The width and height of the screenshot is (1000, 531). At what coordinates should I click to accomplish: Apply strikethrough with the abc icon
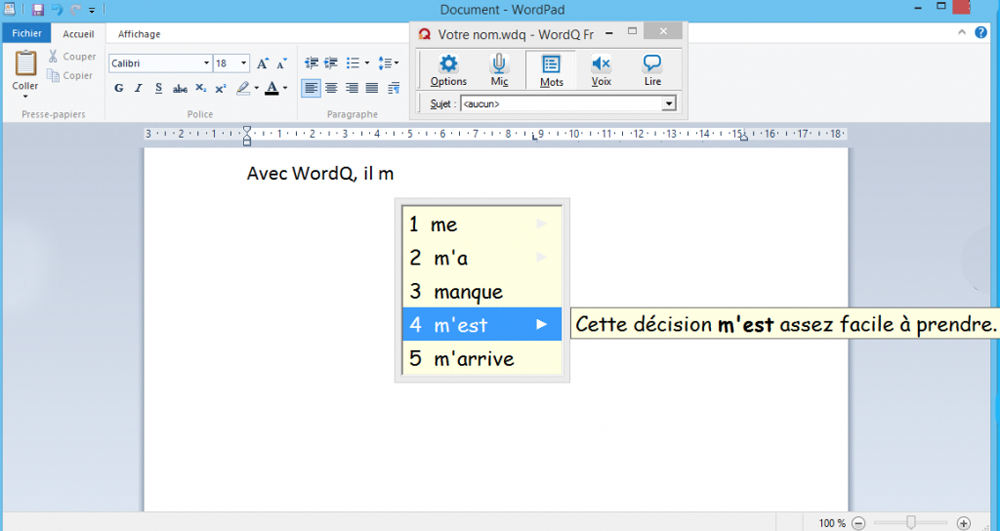(x=180, y=88)
